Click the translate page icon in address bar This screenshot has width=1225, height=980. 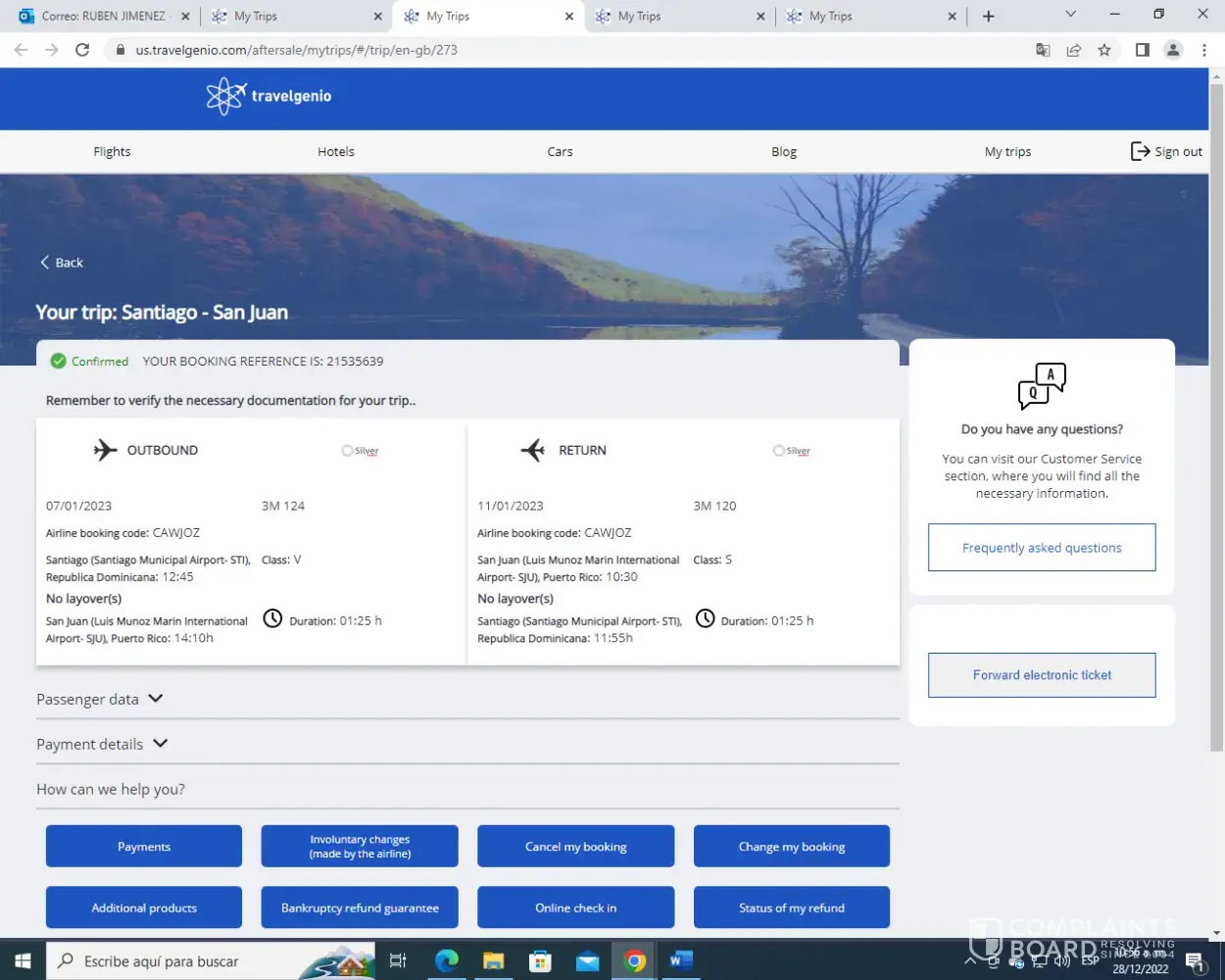tap(1043, 50)
